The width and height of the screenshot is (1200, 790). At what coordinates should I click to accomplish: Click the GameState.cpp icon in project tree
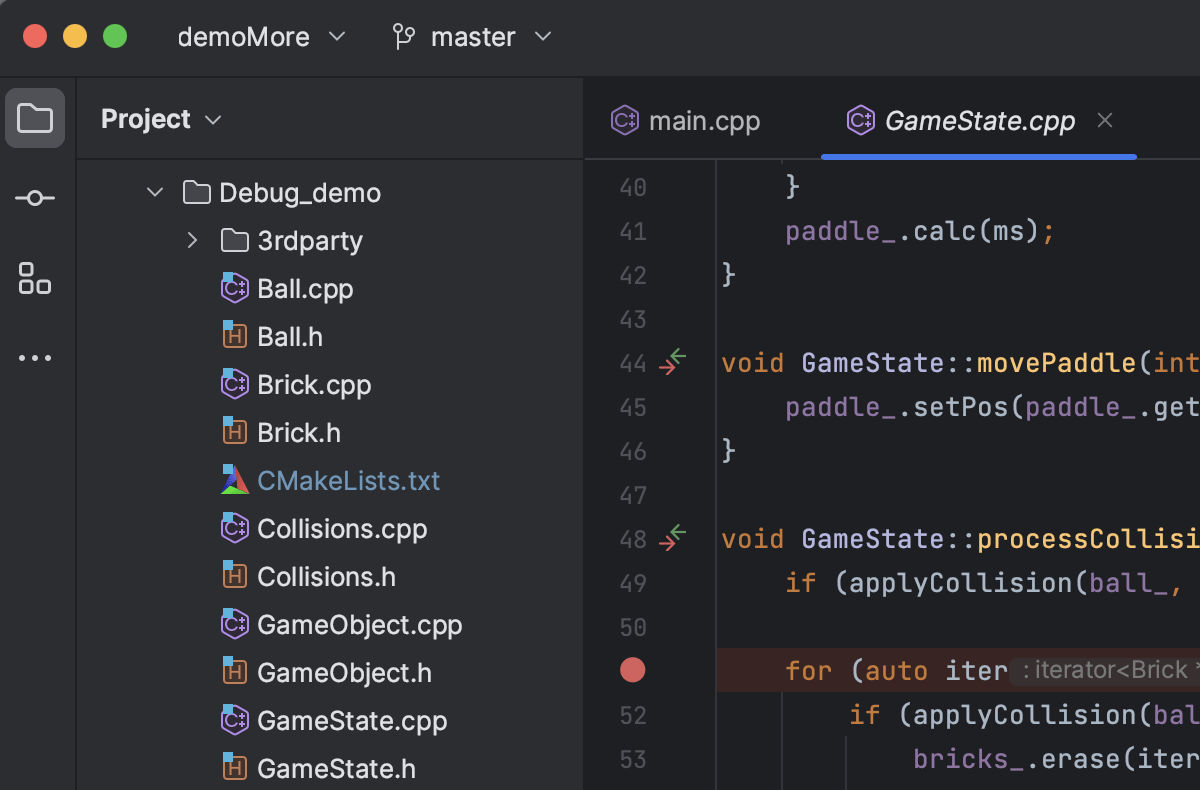[x=234, y=720]
